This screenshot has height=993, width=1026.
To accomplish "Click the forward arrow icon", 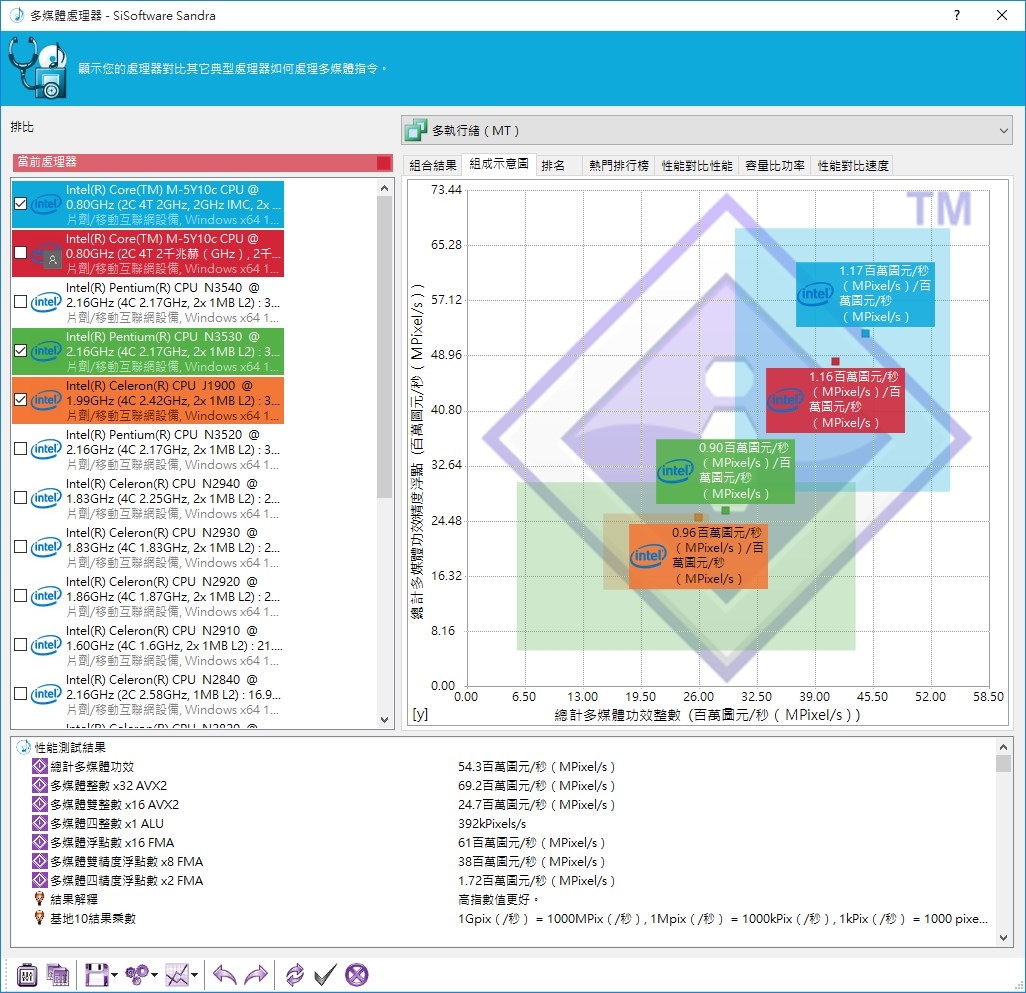I will [x=256, y=975].
